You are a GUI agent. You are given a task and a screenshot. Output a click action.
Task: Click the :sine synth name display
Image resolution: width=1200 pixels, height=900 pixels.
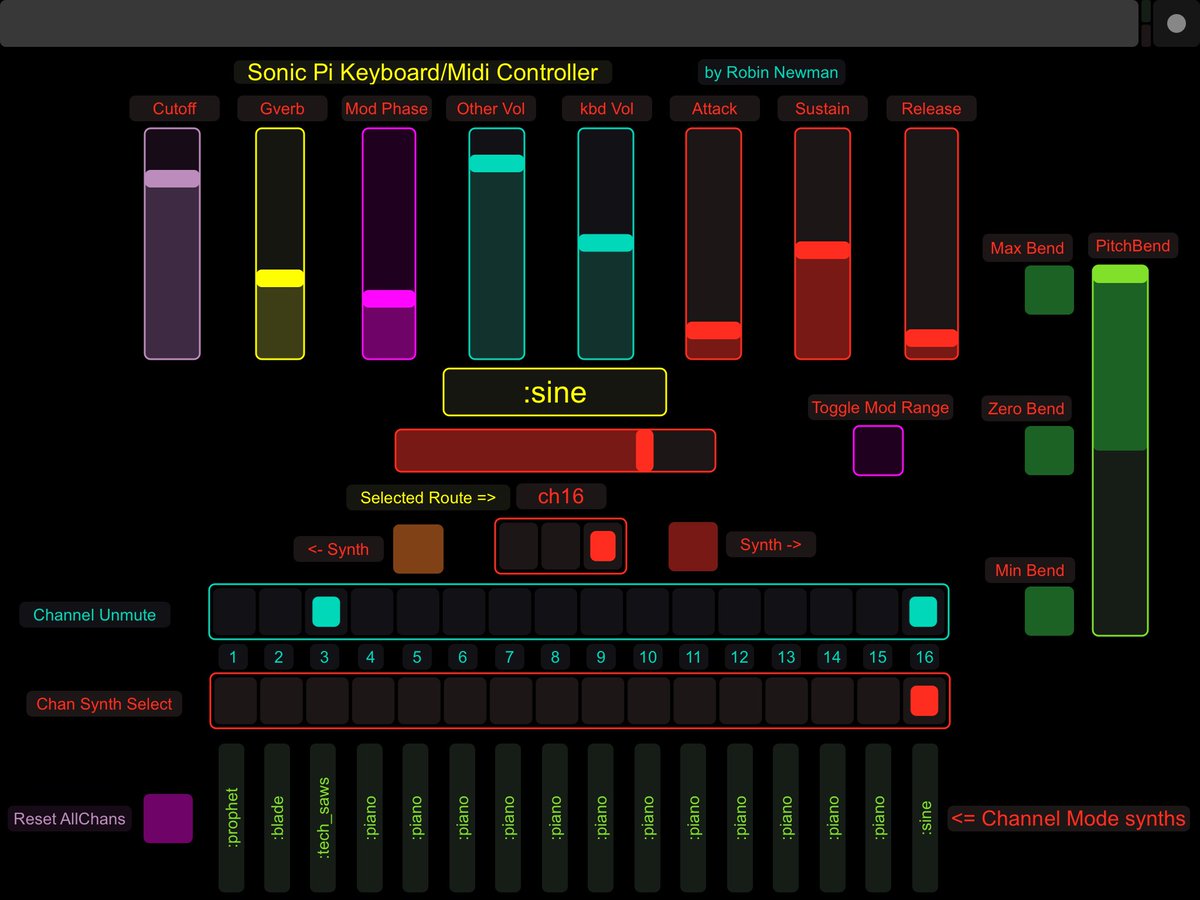[555, 392]
